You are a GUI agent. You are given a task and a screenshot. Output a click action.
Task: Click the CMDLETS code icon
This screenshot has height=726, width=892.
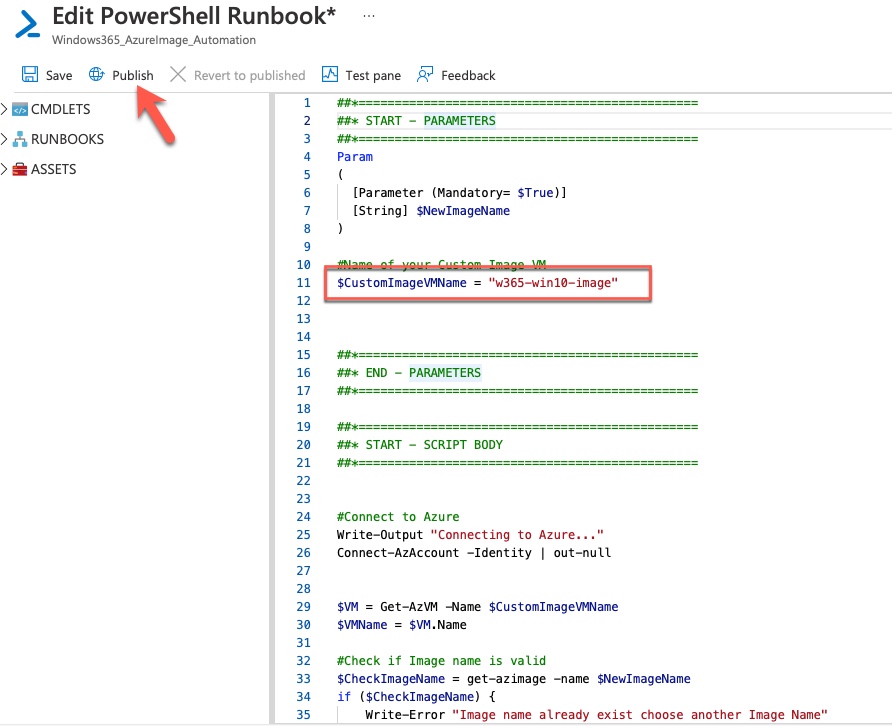point(20,109)
